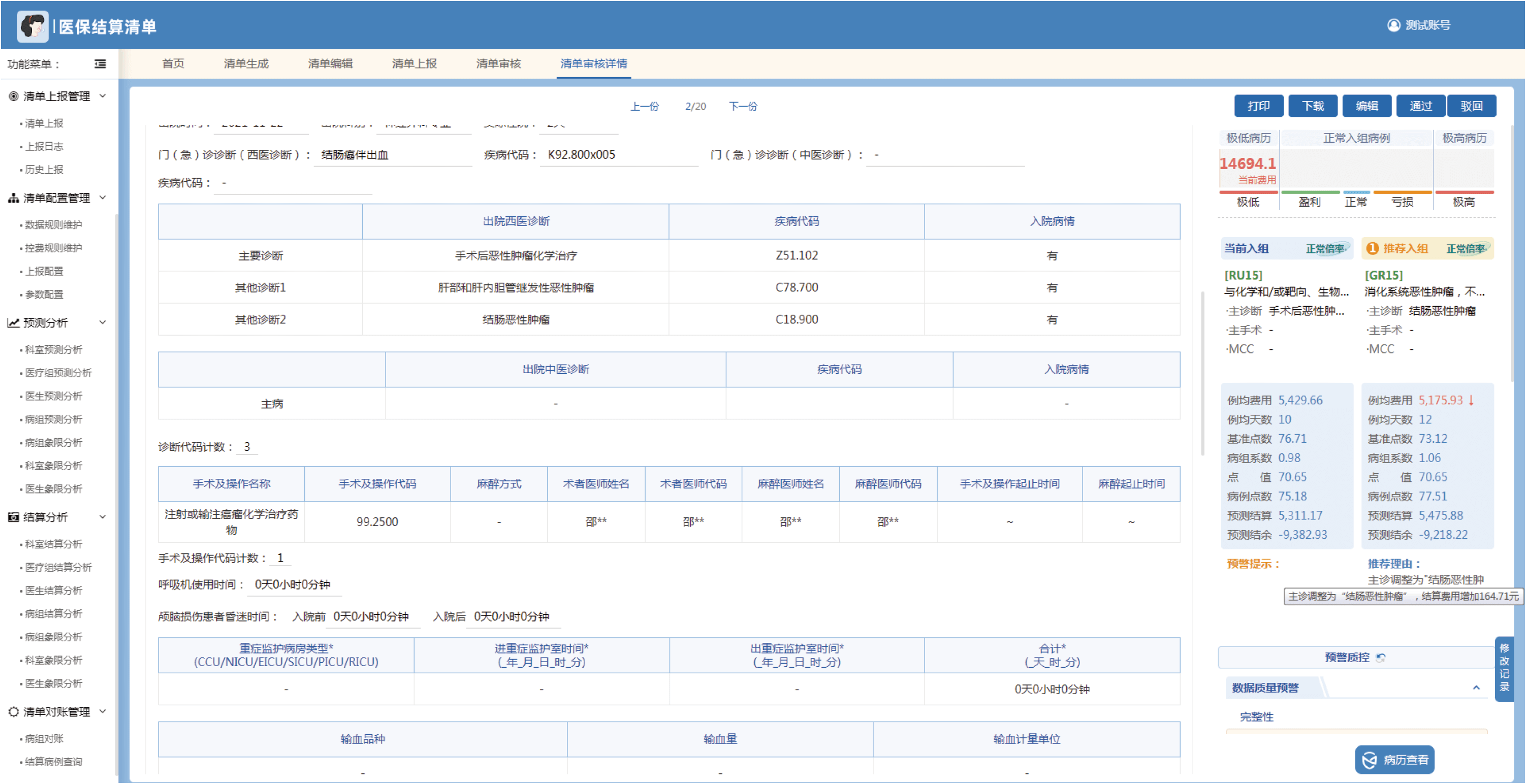Open 数据规则维护 in the sidebar

(53, 225)
